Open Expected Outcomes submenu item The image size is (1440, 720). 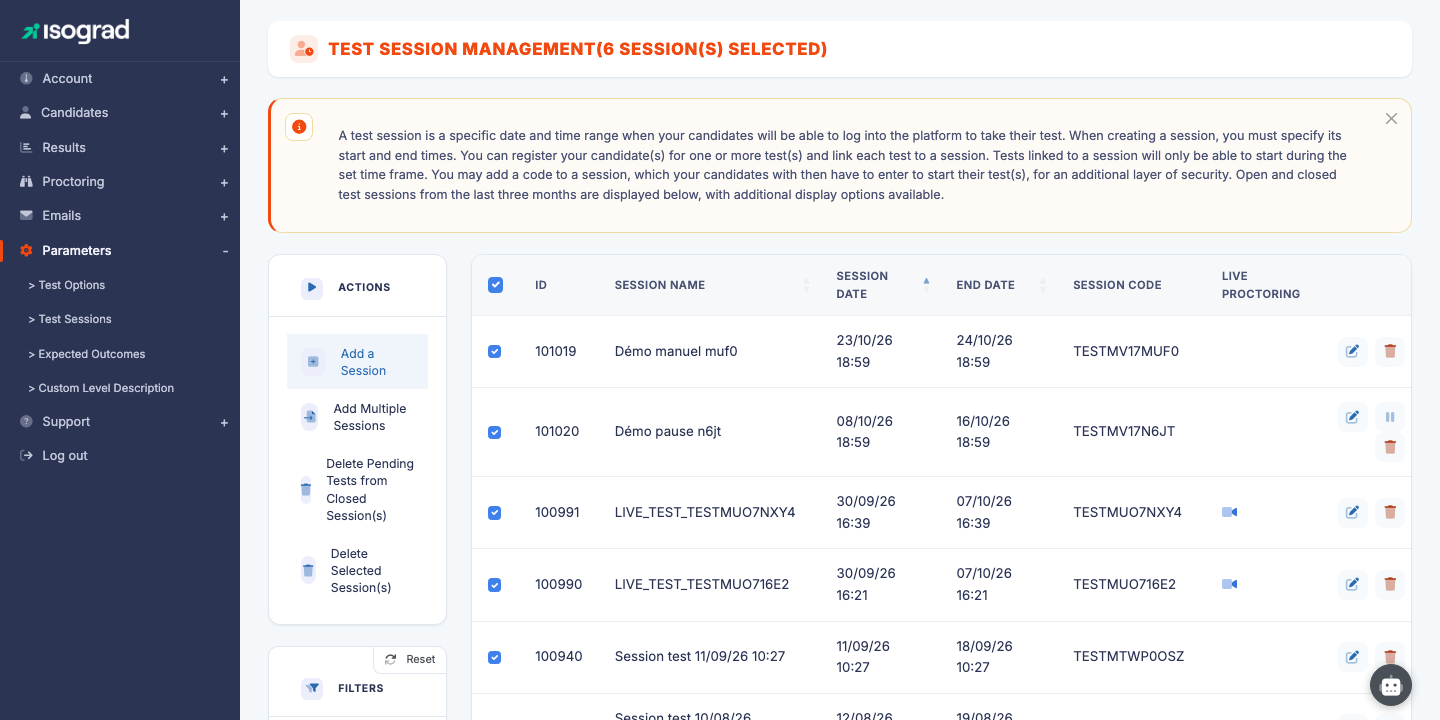coord(87,354)
